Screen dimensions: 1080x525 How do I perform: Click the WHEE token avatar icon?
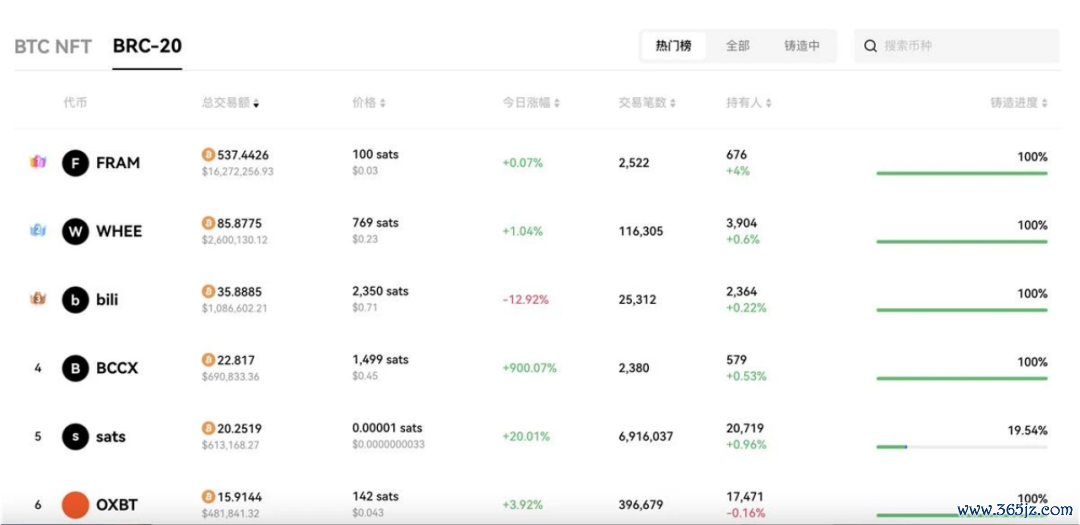(76, 231)
